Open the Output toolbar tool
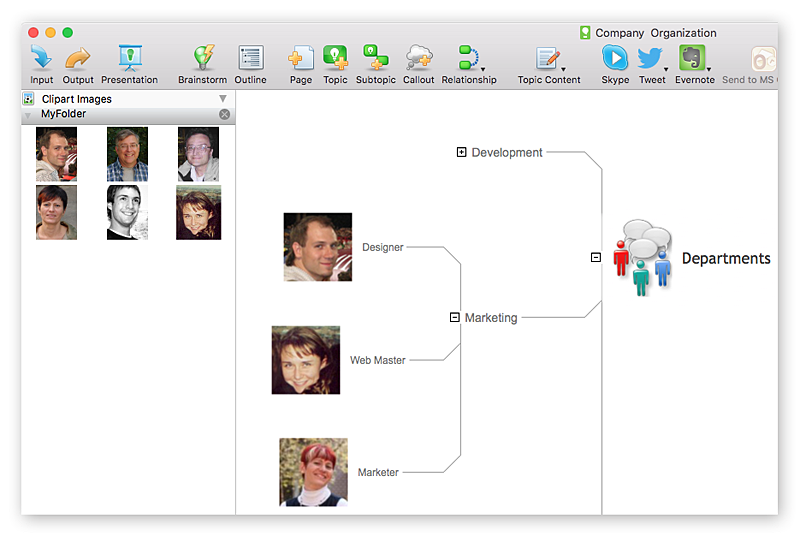The image size is (800, 536). click(78, 64)
